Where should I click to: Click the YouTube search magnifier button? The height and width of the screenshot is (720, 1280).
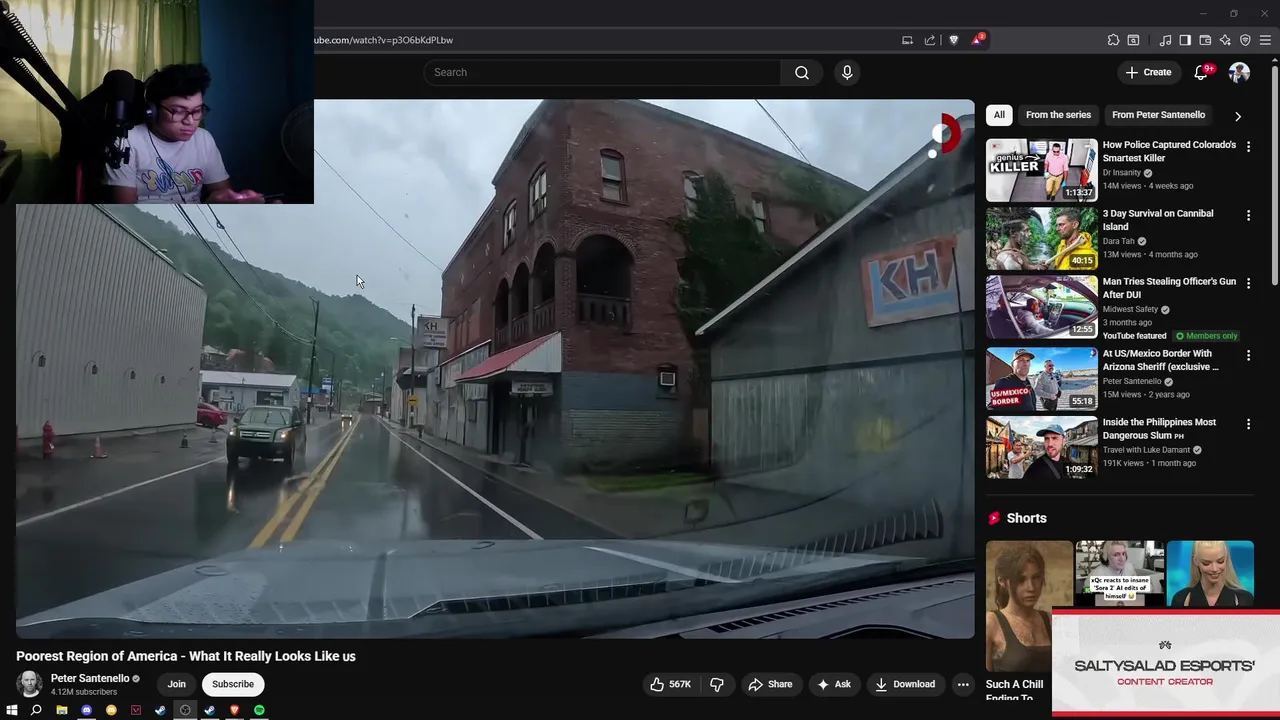point(802,72)
